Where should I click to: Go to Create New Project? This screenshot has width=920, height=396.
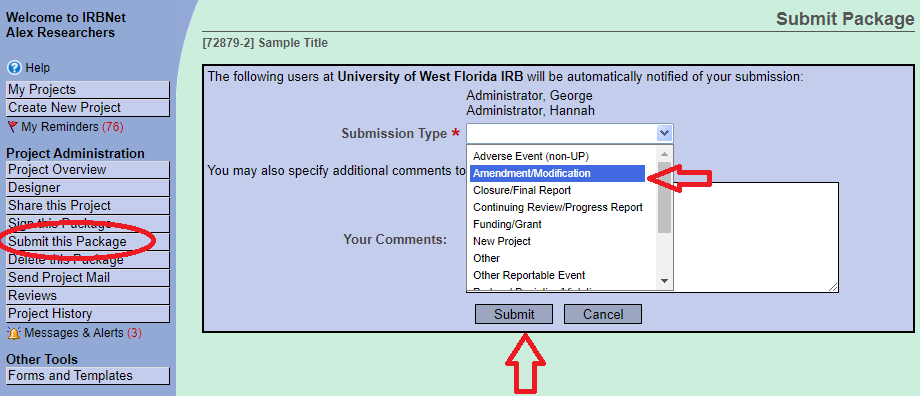coord(88,108)
